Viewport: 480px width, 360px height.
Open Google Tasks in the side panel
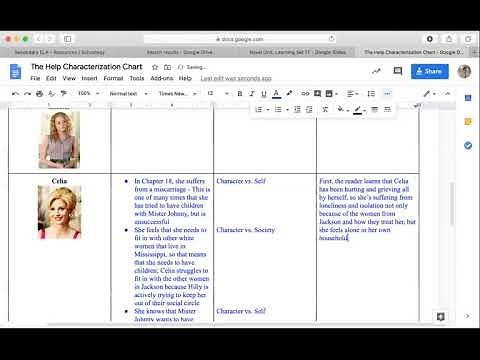point(468,146)
